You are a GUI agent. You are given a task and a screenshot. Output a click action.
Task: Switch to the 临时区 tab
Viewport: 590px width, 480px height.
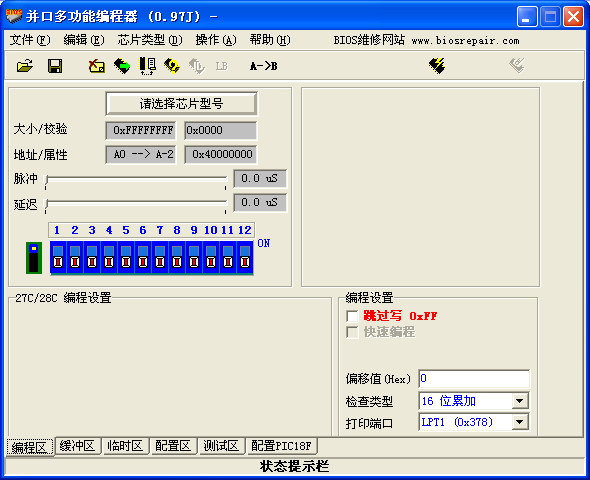pos(125,446)
